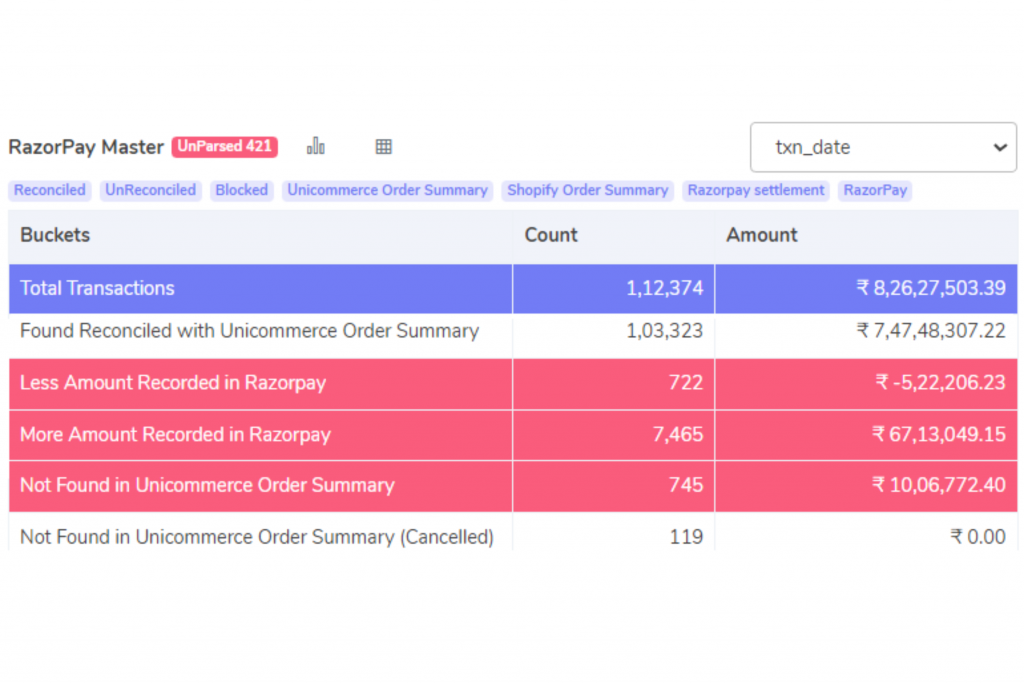Switch to the table grid view icon
Image resolution: width=1024 pixels, height=683 pixels.
click(x=383, y=147)
